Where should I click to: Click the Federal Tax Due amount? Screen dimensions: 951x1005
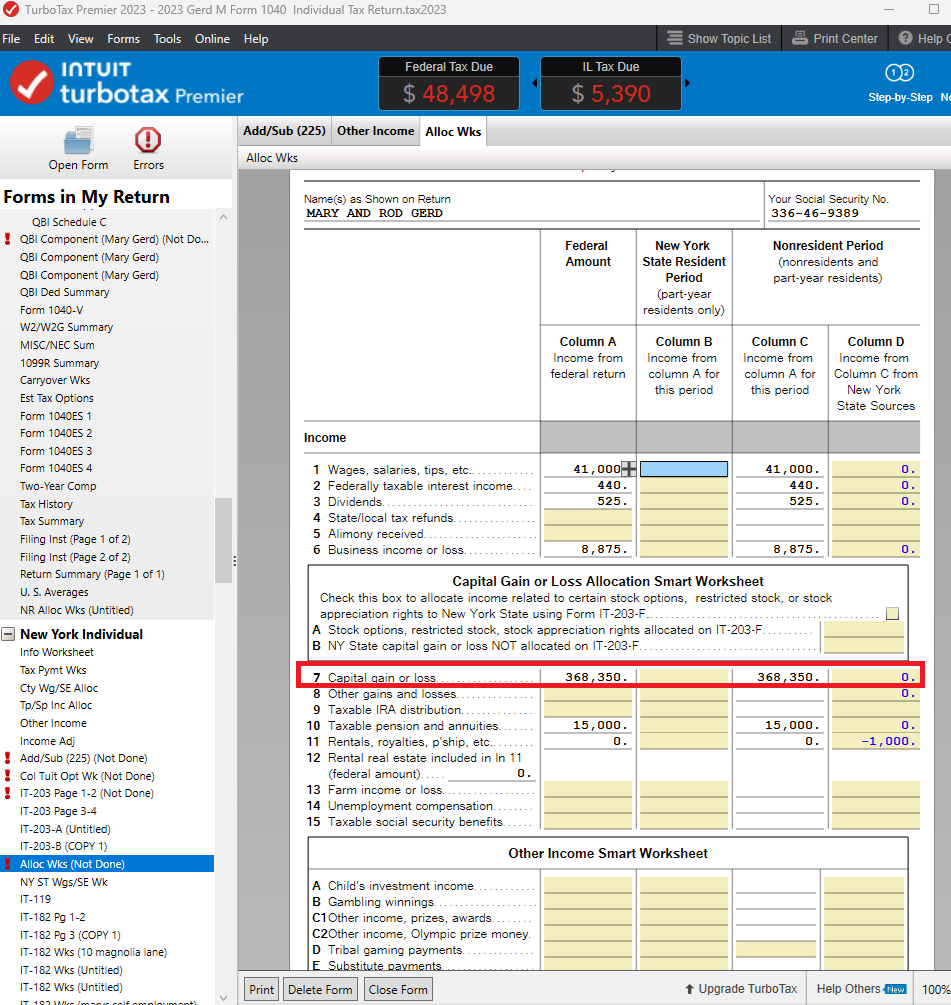point(449,94)
